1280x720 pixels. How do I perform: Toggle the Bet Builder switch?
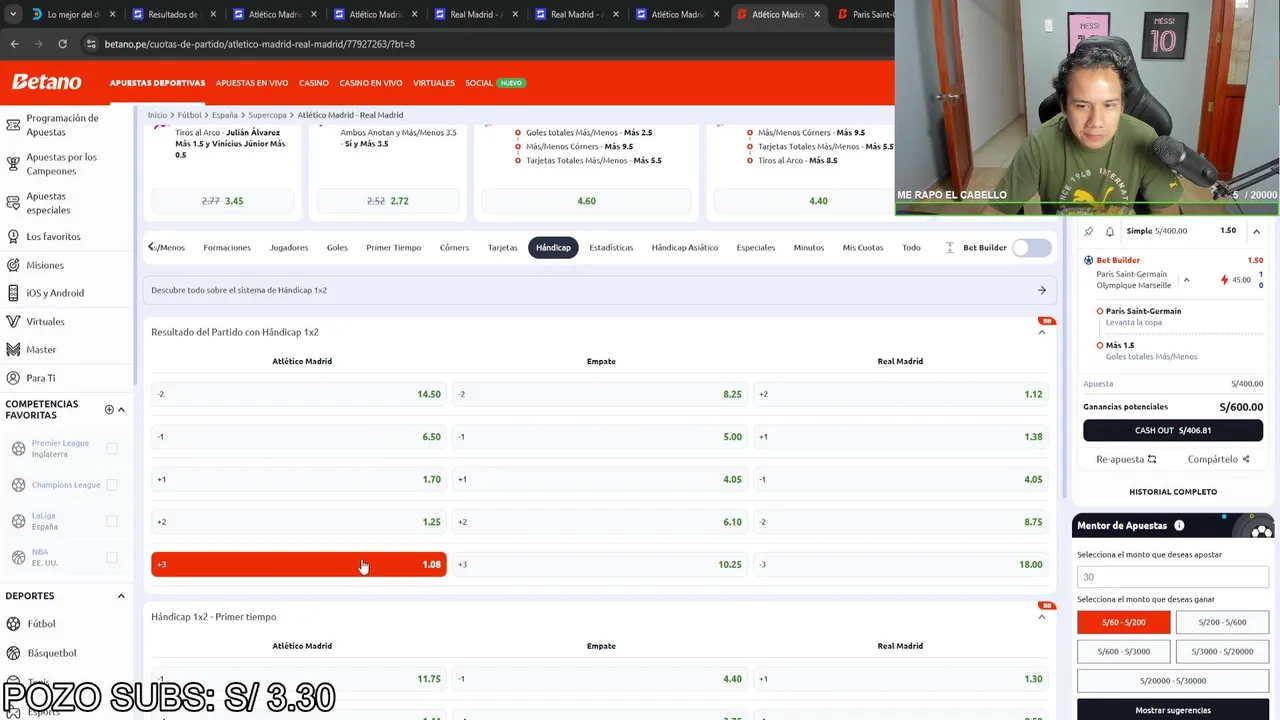1032,248
